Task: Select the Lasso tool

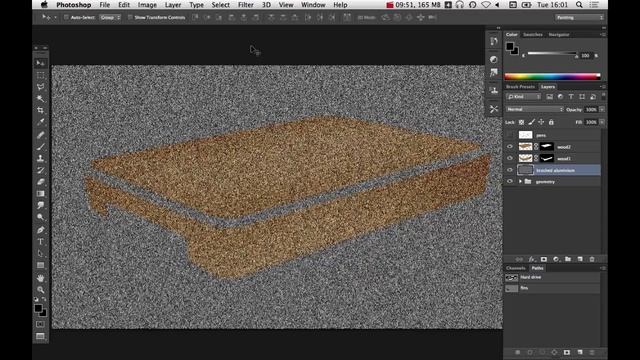Action: coord(40,87)
